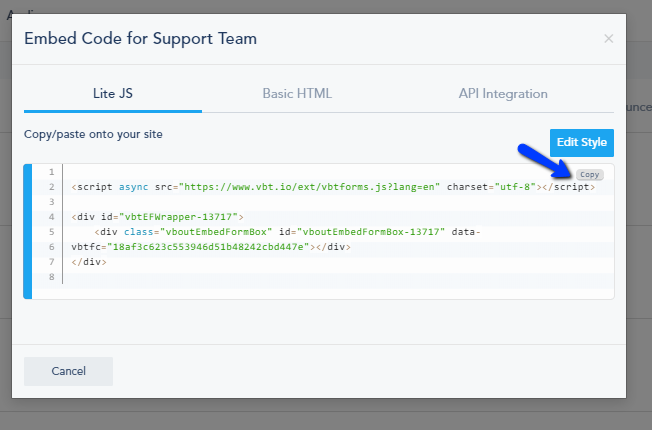Click the 18af3c623c553946d51b48242cbd447e hash value
Image resolution: width=652 pixels, height=430 pixels.
208,247
